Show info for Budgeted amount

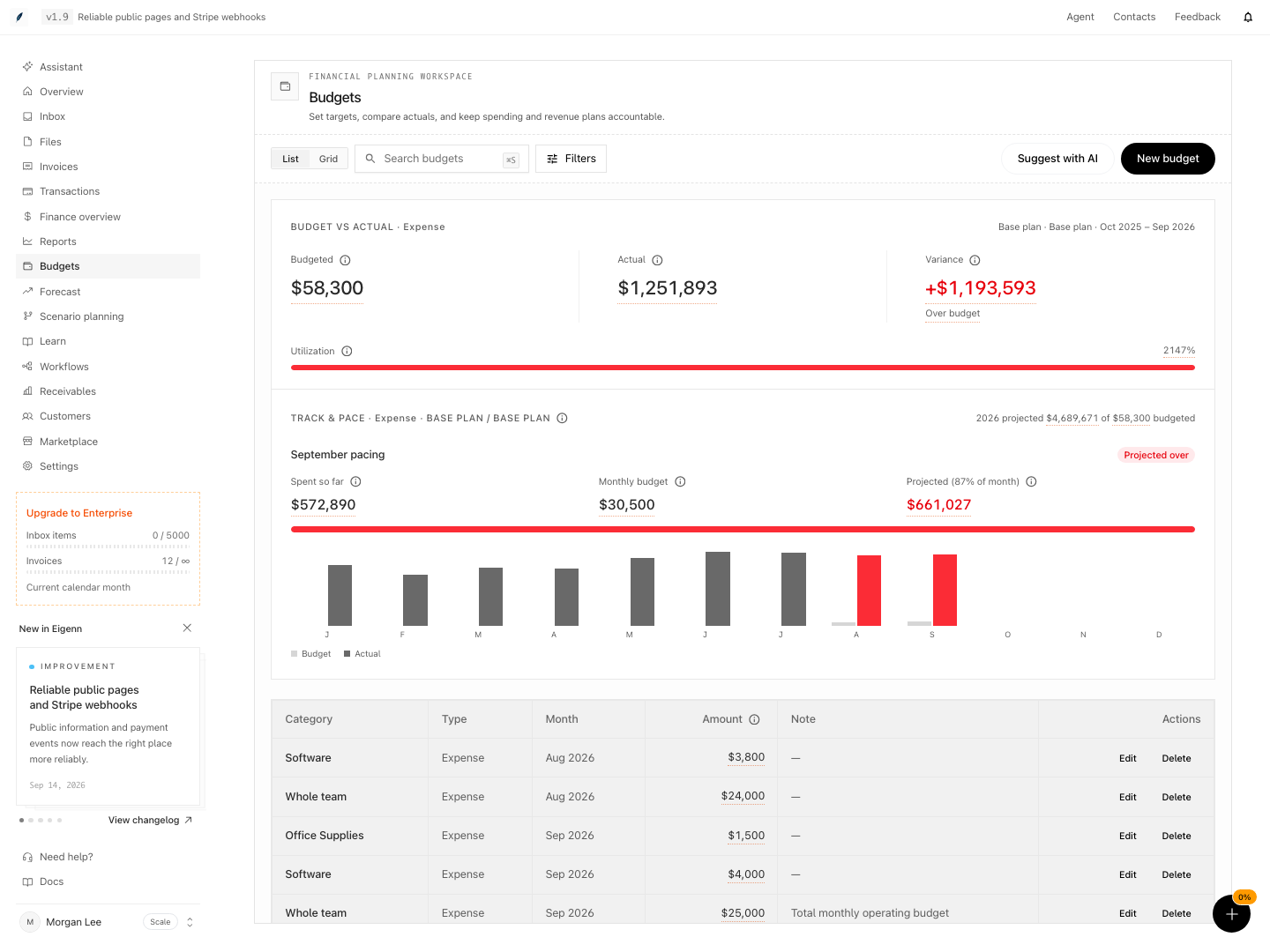tap(345, 260)
